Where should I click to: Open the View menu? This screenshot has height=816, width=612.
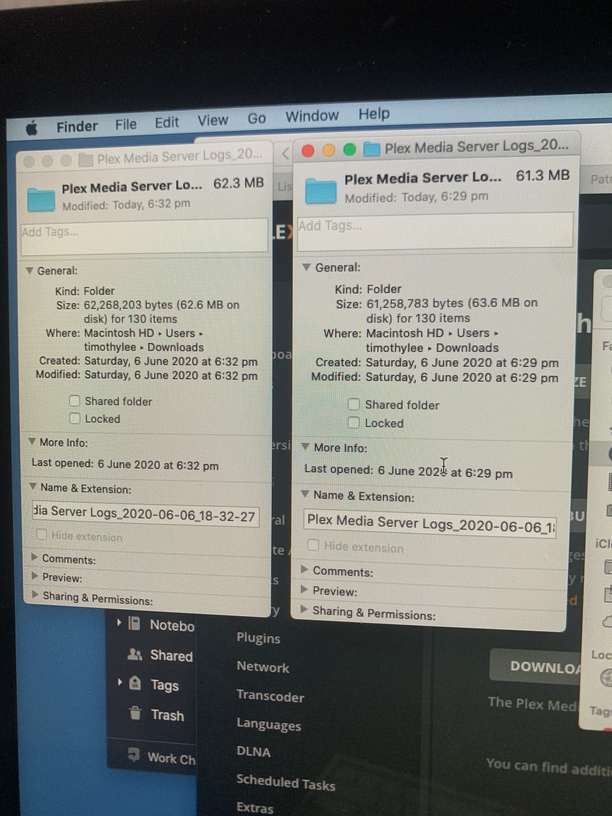pos(213,120)
